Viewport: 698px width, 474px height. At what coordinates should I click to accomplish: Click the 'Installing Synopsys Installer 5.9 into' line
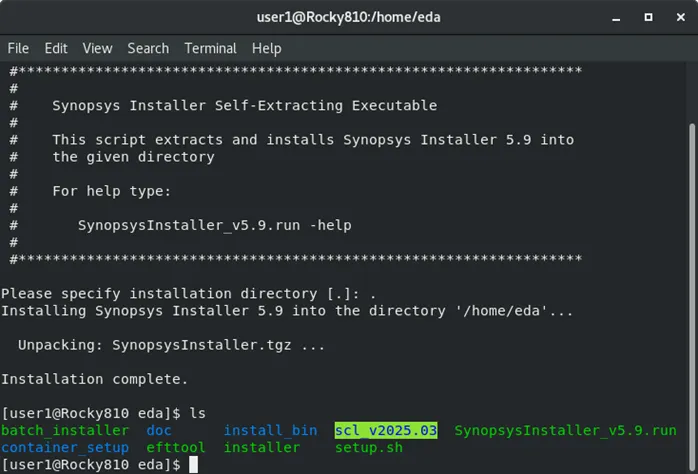tap(287, 311)
